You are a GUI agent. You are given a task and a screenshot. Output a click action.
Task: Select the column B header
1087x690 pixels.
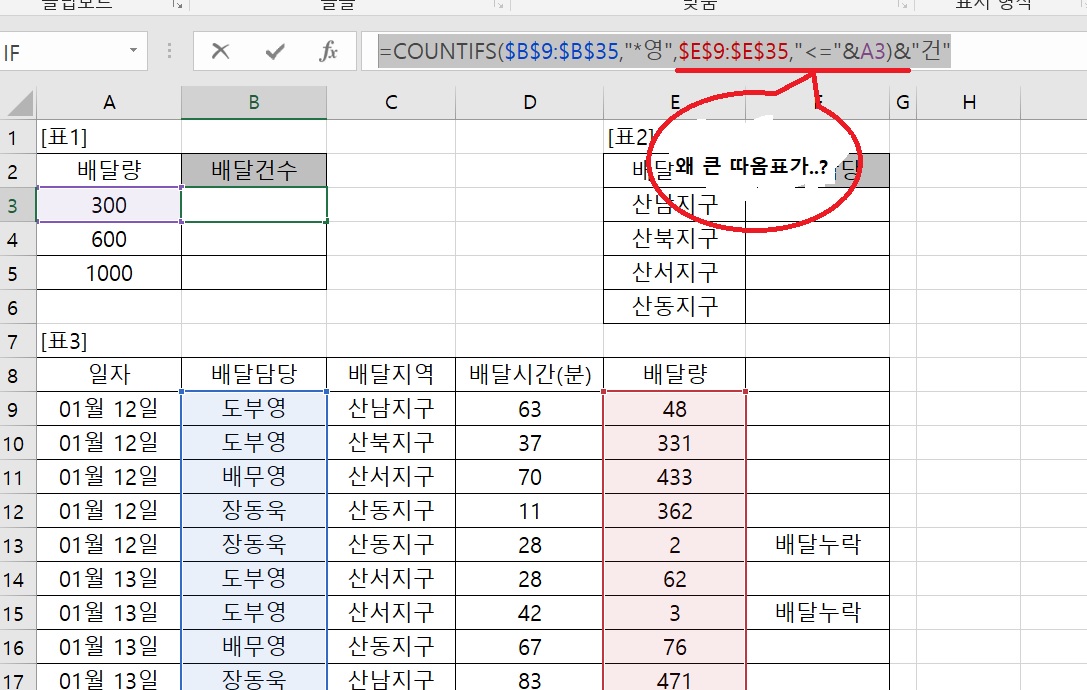(x=254, y=102)
